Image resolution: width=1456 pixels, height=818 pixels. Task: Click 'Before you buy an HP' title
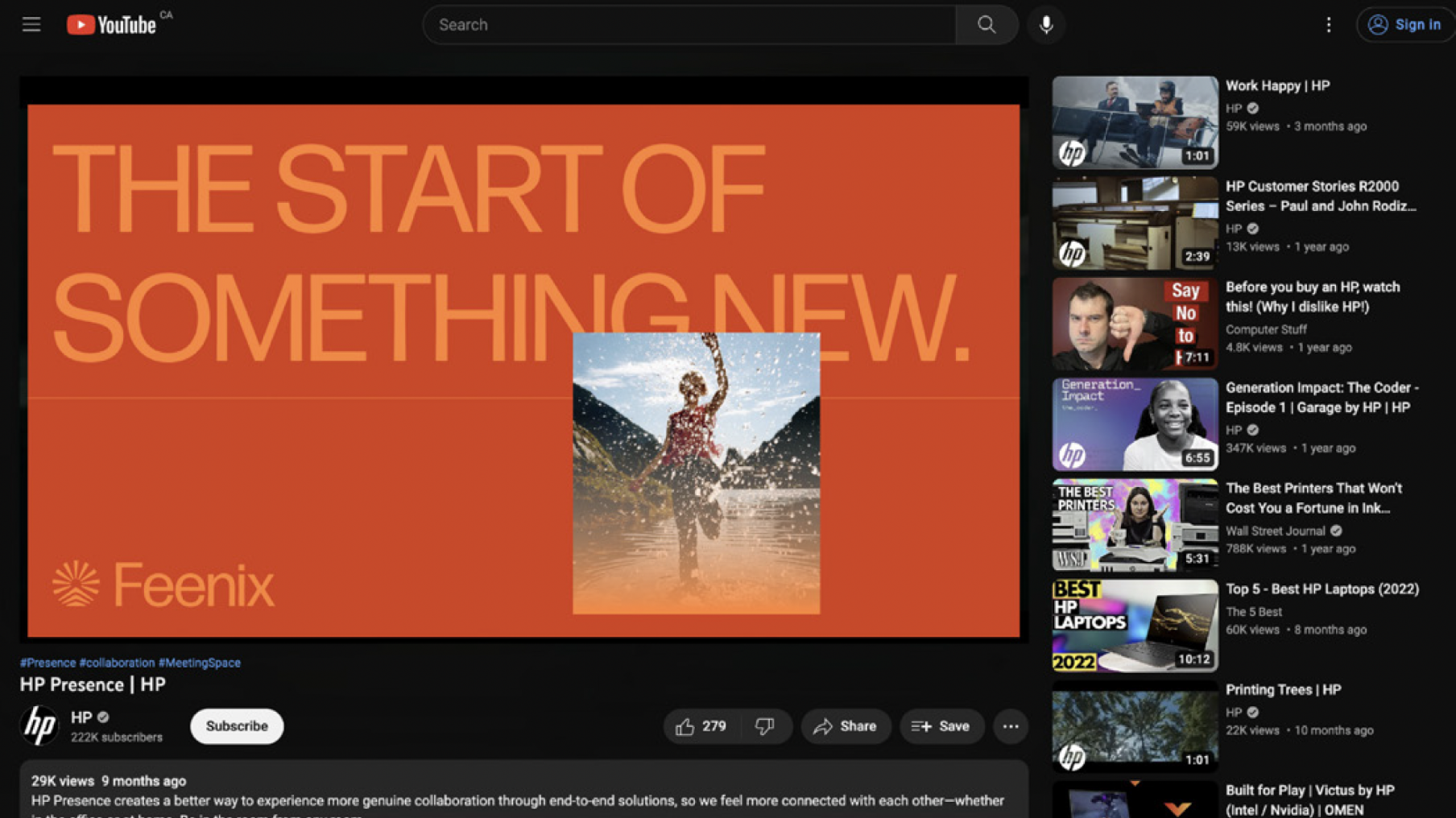(1313, 296)
